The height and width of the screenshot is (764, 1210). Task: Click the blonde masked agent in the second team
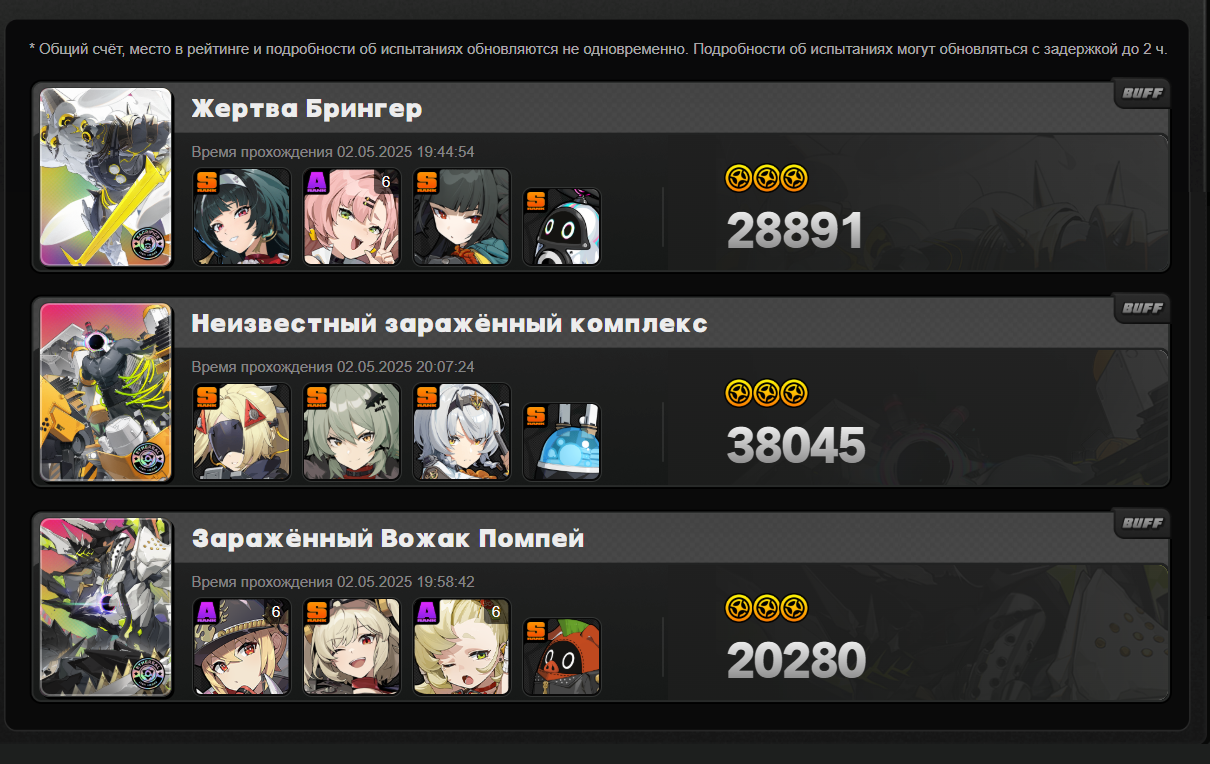(x=241, y=431)
